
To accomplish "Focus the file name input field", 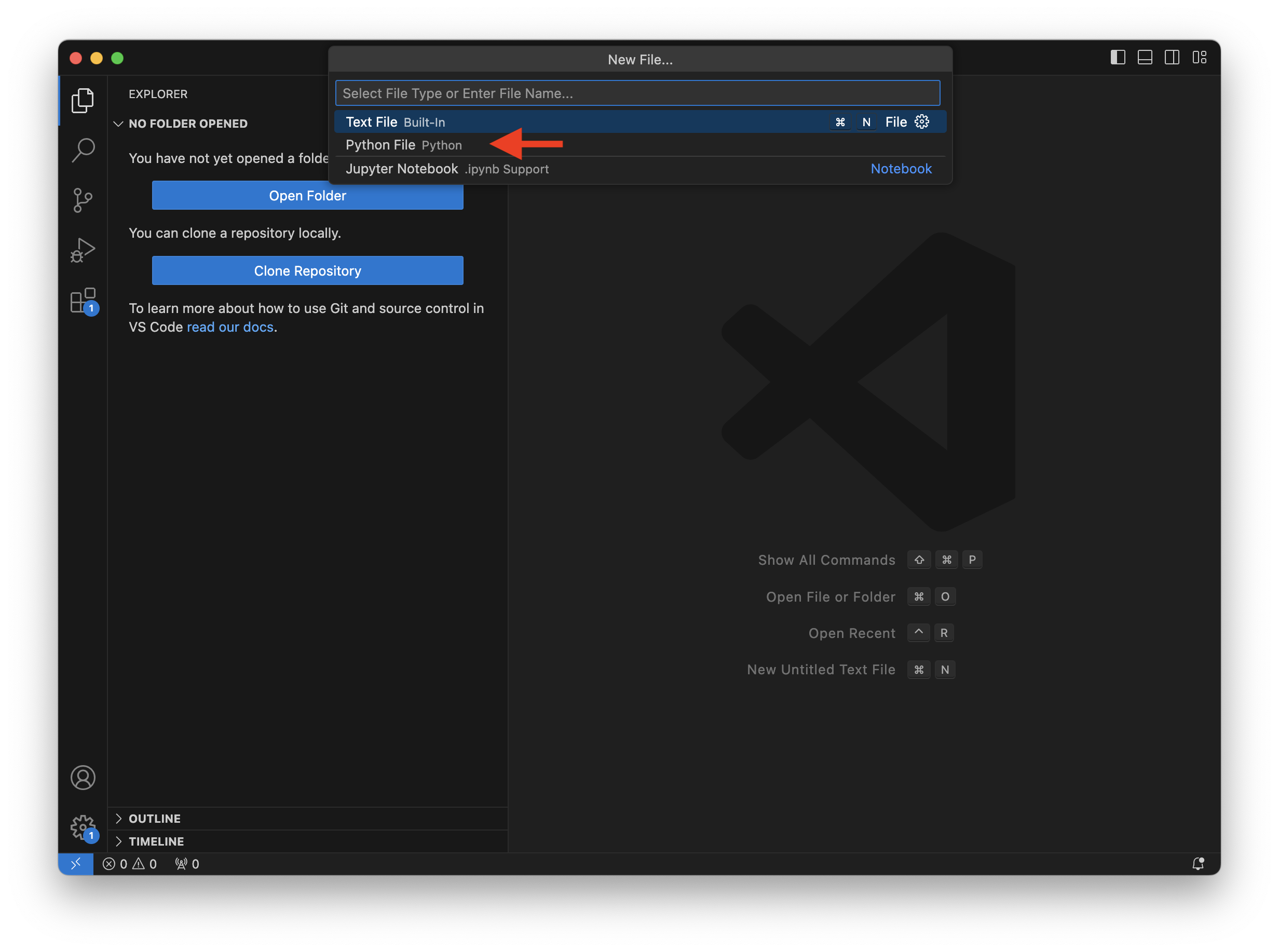I will 637,93.
